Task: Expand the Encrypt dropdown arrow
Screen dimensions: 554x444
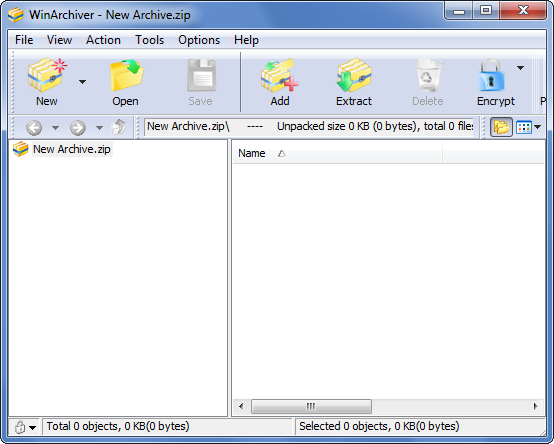Action: (x=520, y=67)
